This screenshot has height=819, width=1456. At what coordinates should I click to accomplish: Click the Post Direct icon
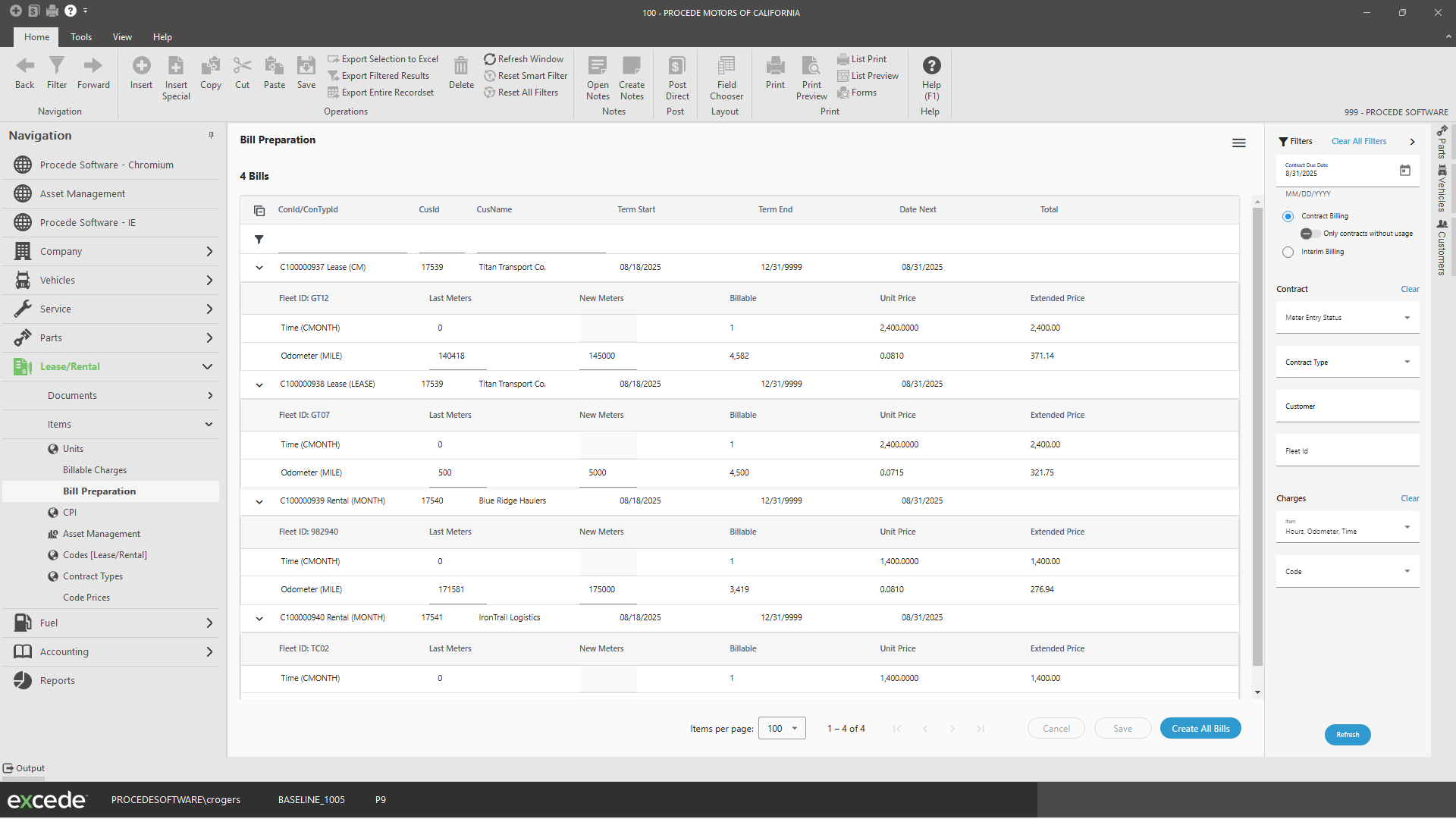[676, 66]
